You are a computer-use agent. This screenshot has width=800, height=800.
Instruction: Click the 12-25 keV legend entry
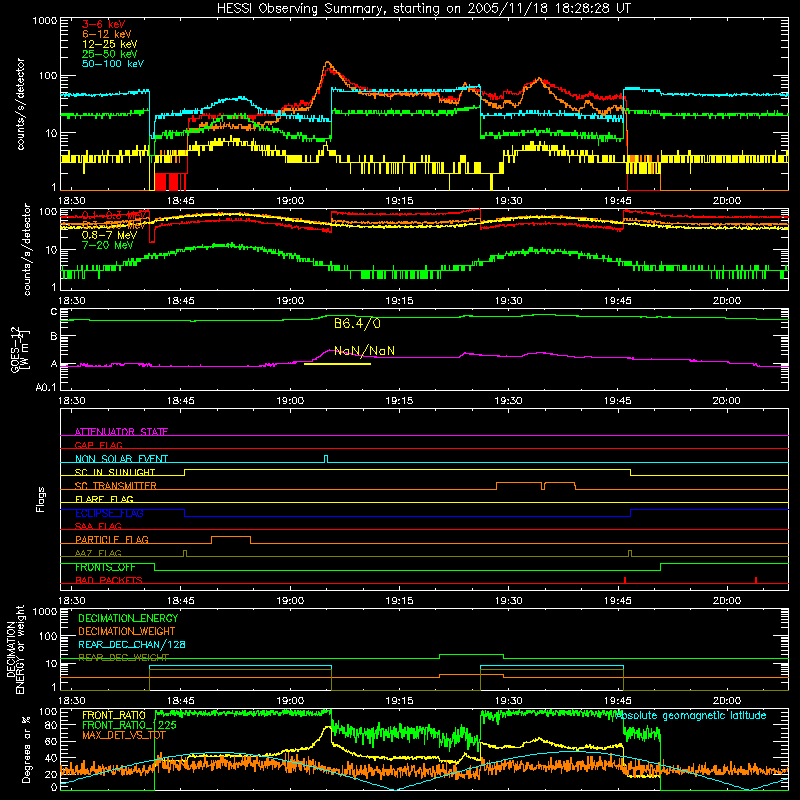click(110, 44)
